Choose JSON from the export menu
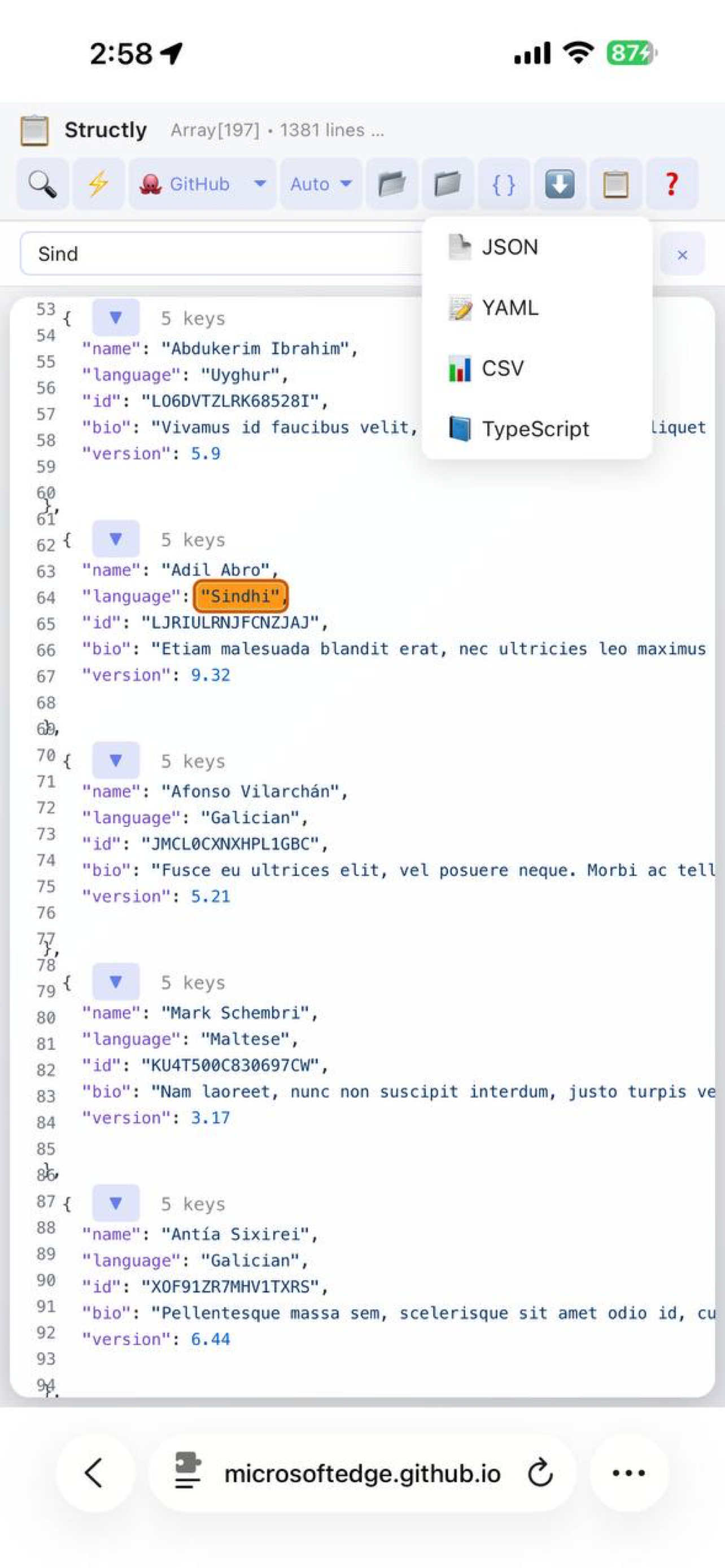The height and width of the screenshot is (1568, 725). click(x=537, y=247)
